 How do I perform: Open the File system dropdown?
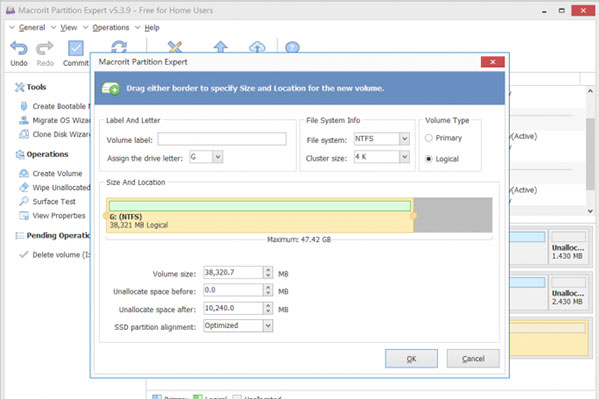(x=404, y=138)
